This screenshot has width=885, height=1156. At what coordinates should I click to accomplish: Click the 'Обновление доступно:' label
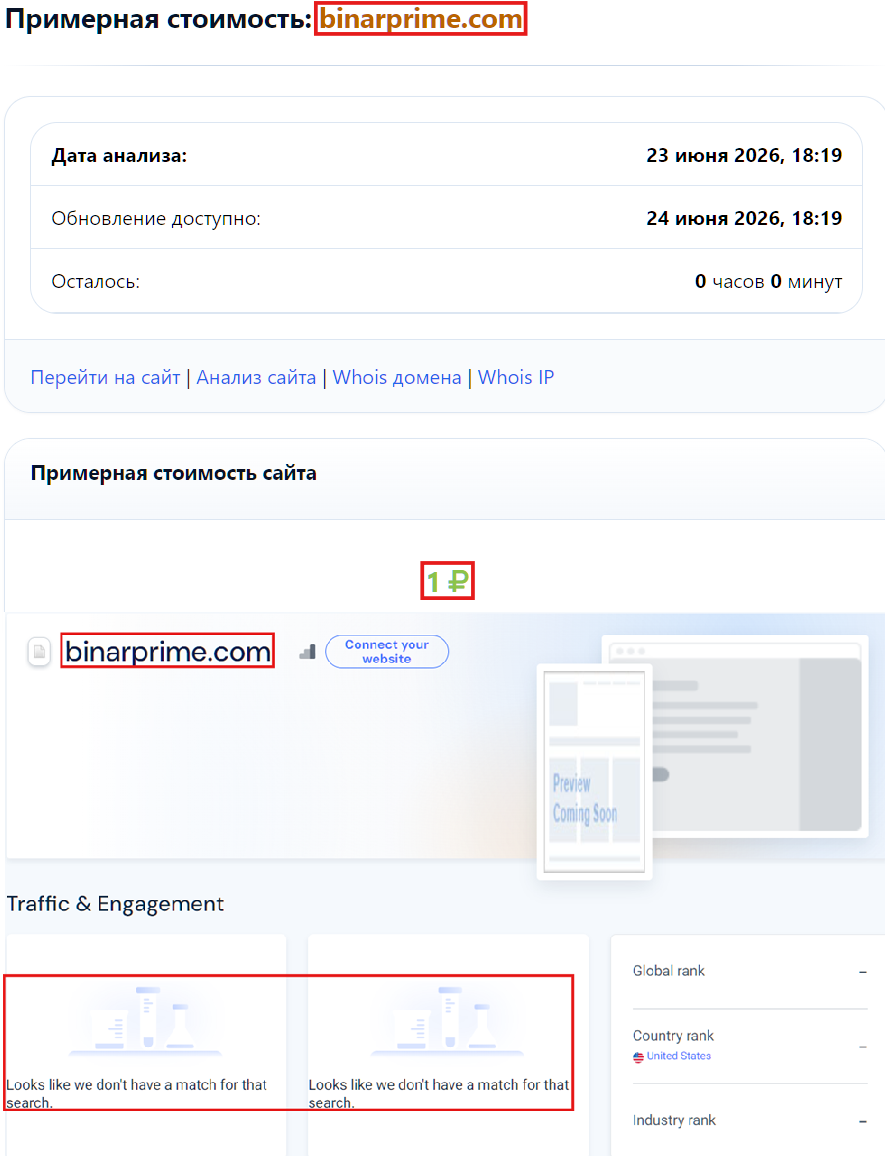(156, 219)
